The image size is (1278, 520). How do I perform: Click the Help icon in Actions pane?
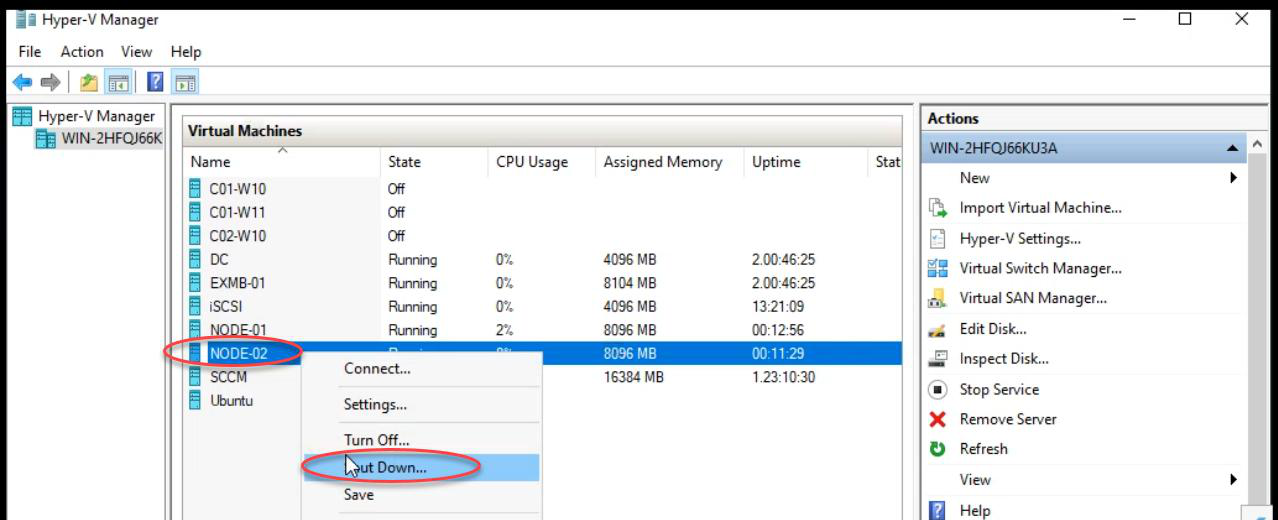(937, 510)
